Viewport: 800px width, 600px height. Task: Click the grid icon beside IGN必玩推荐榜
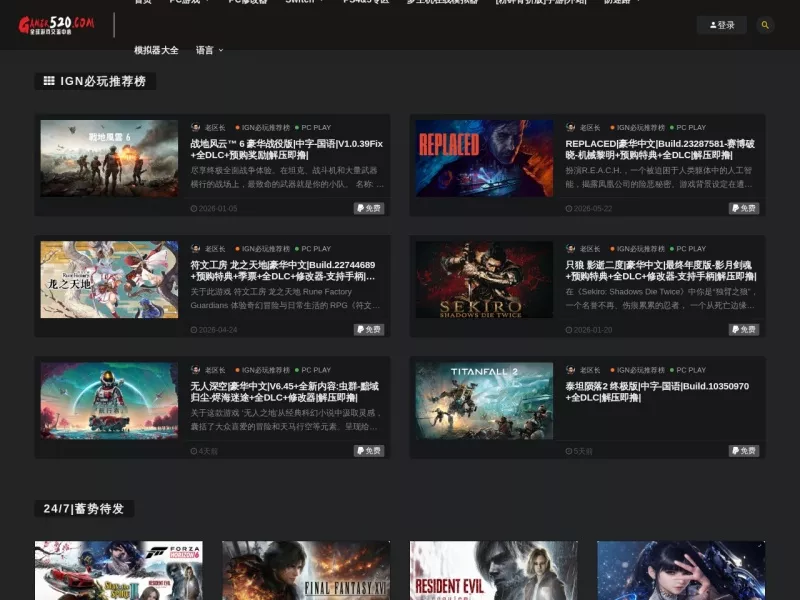(x=49, y=81)
